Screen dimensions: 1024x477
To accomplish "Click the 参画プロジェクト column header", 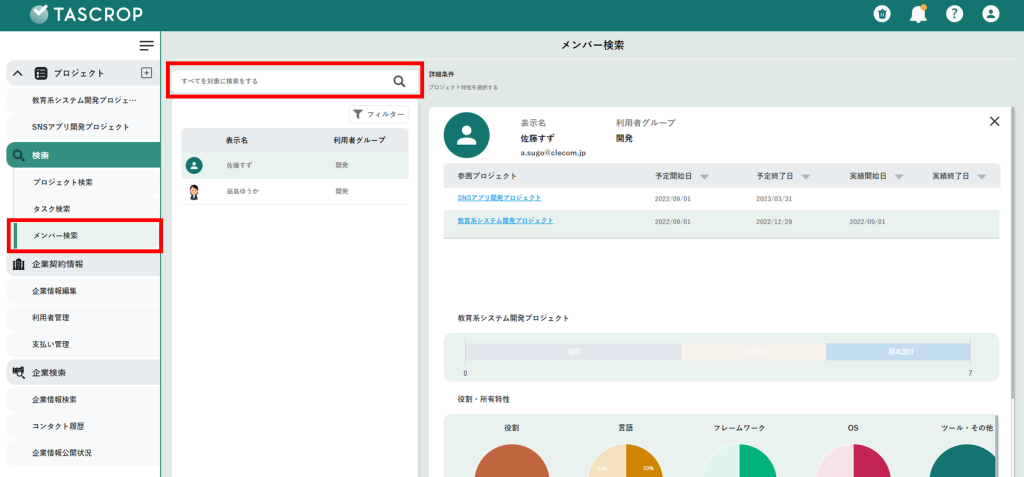I will point(487,176).
